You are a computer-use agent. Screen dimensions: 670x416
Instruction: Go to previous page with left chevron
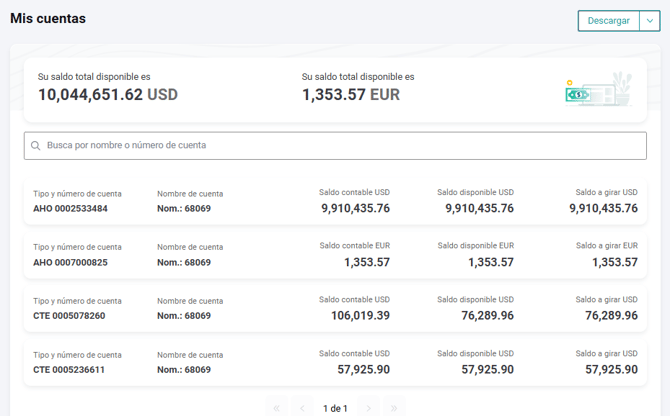303,408
